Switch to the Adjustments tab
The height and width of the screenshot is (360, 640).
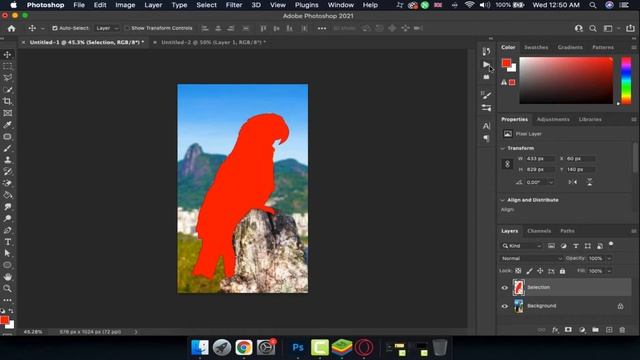(x=553, y=120)
